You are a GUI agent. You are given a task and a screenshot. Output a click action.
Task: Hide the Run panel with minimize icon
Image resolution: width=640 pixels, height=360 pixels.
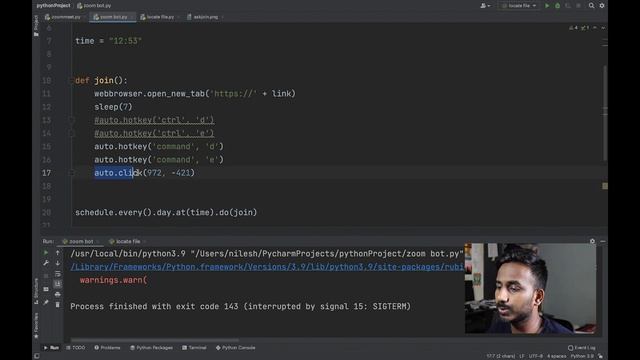coord(603,242)
